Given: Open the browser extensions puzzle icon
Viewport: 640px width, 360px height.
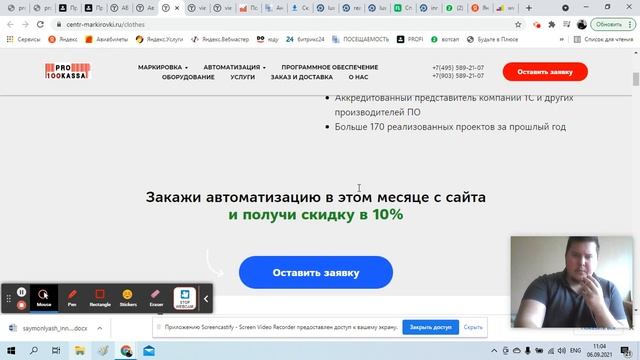Looking at the screenshot, I should [x=552, y=24].
